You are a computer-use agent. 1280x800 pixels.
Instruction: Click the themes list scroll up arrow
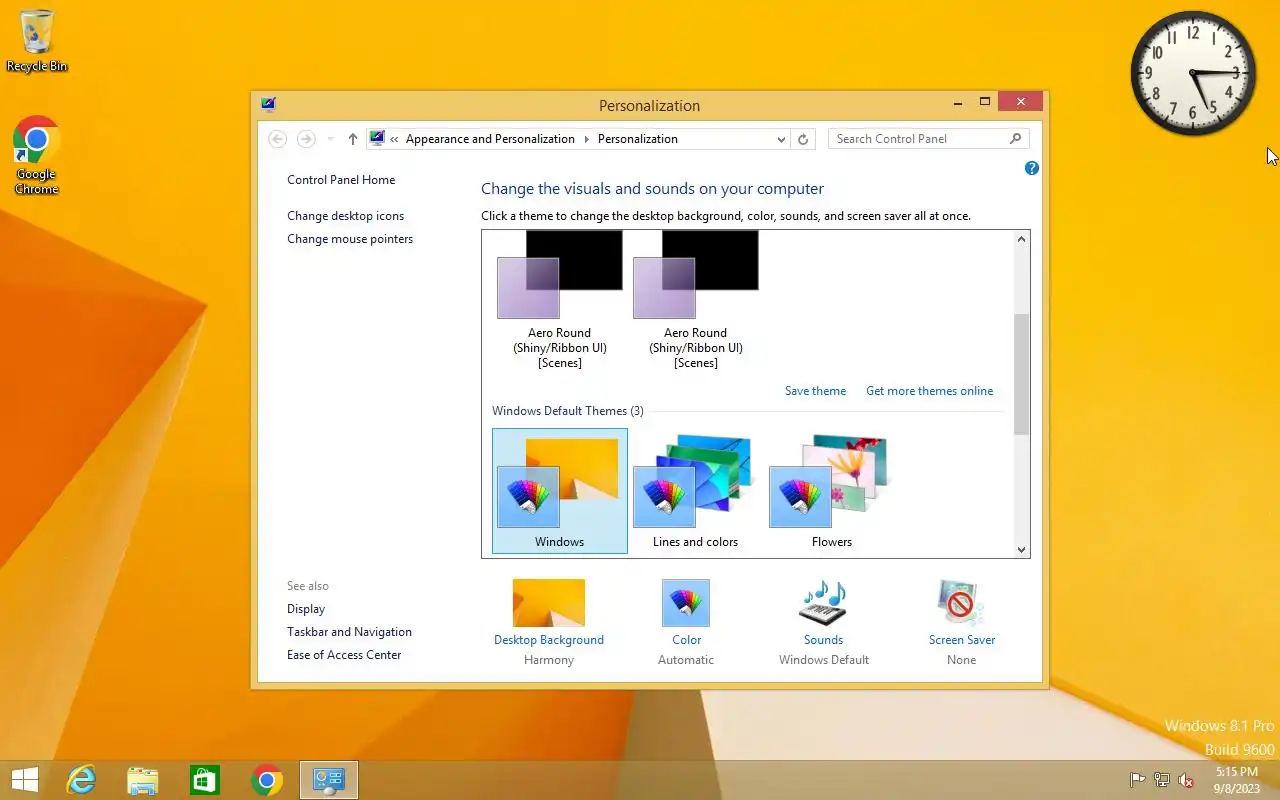coord(1021,239)
